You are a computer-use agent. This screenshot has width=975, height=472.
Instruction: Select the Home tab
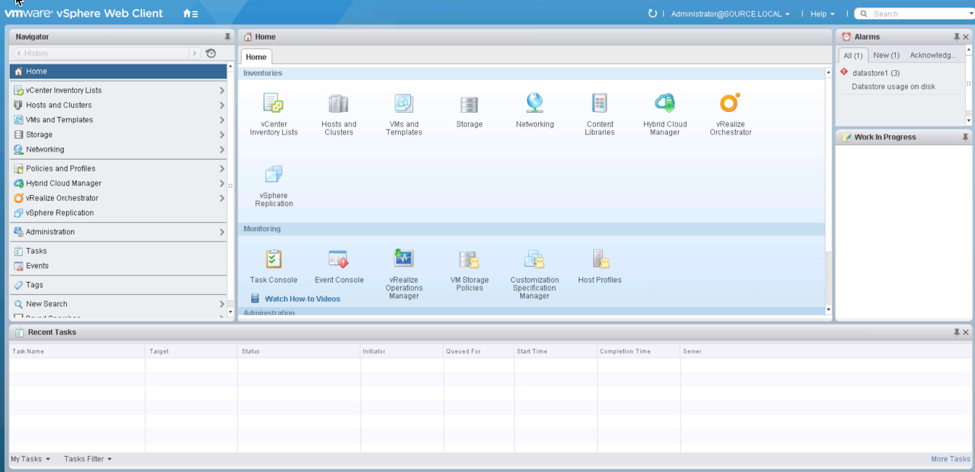[256, 57]
